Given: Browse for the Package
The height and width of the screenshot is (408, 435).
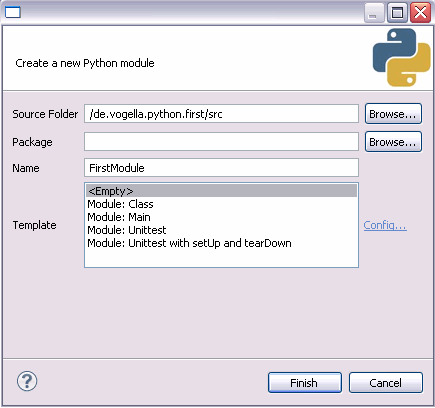Looking at the screenshot, I should pos(393,142).
